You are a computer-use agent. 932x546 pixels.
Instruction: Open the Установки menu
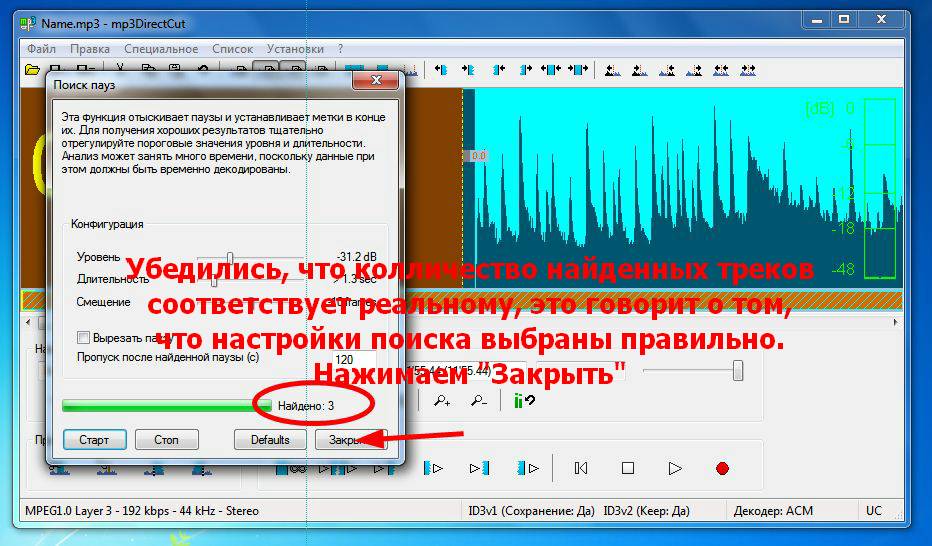[x=295, y=49]
